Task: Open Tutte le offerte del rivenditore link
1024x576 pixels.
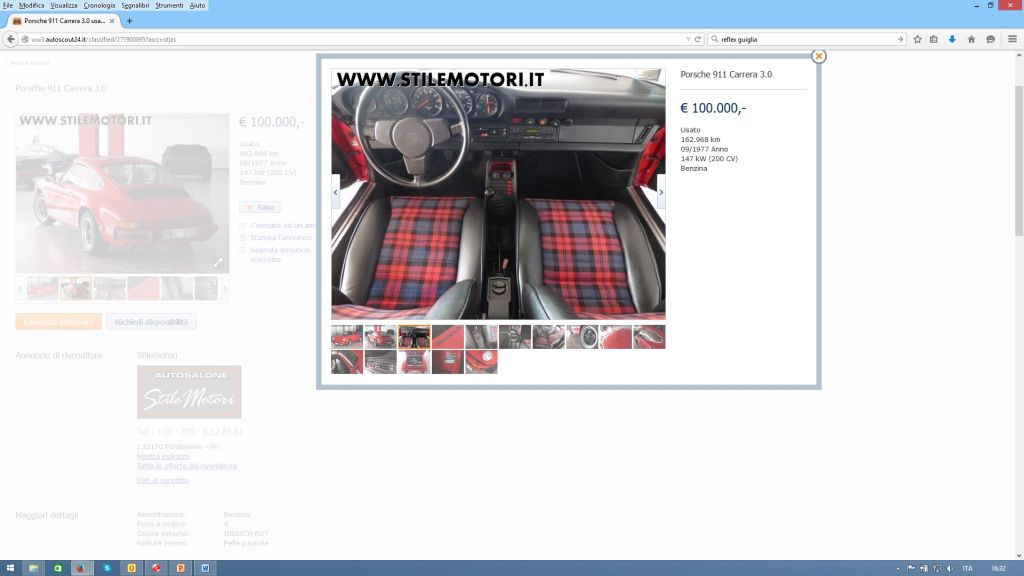Action: (187, 466)
